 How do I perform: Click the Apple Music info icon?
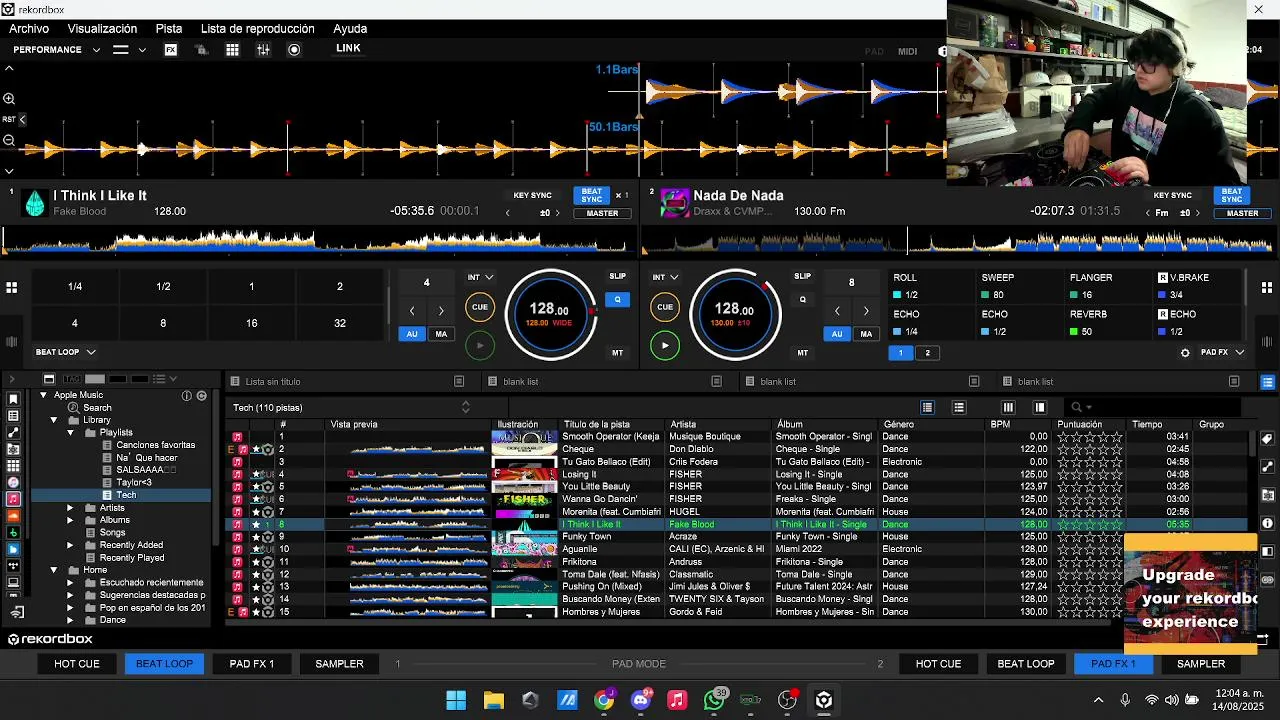[186, 396]
